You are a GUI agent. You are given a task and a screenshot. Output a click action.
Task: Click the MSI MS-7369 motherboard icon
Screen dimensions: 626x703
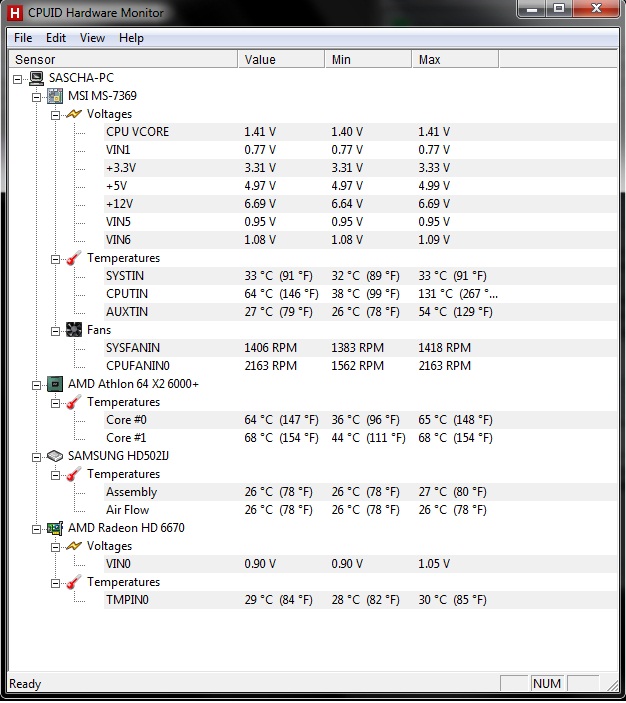(x=55, y=96)
